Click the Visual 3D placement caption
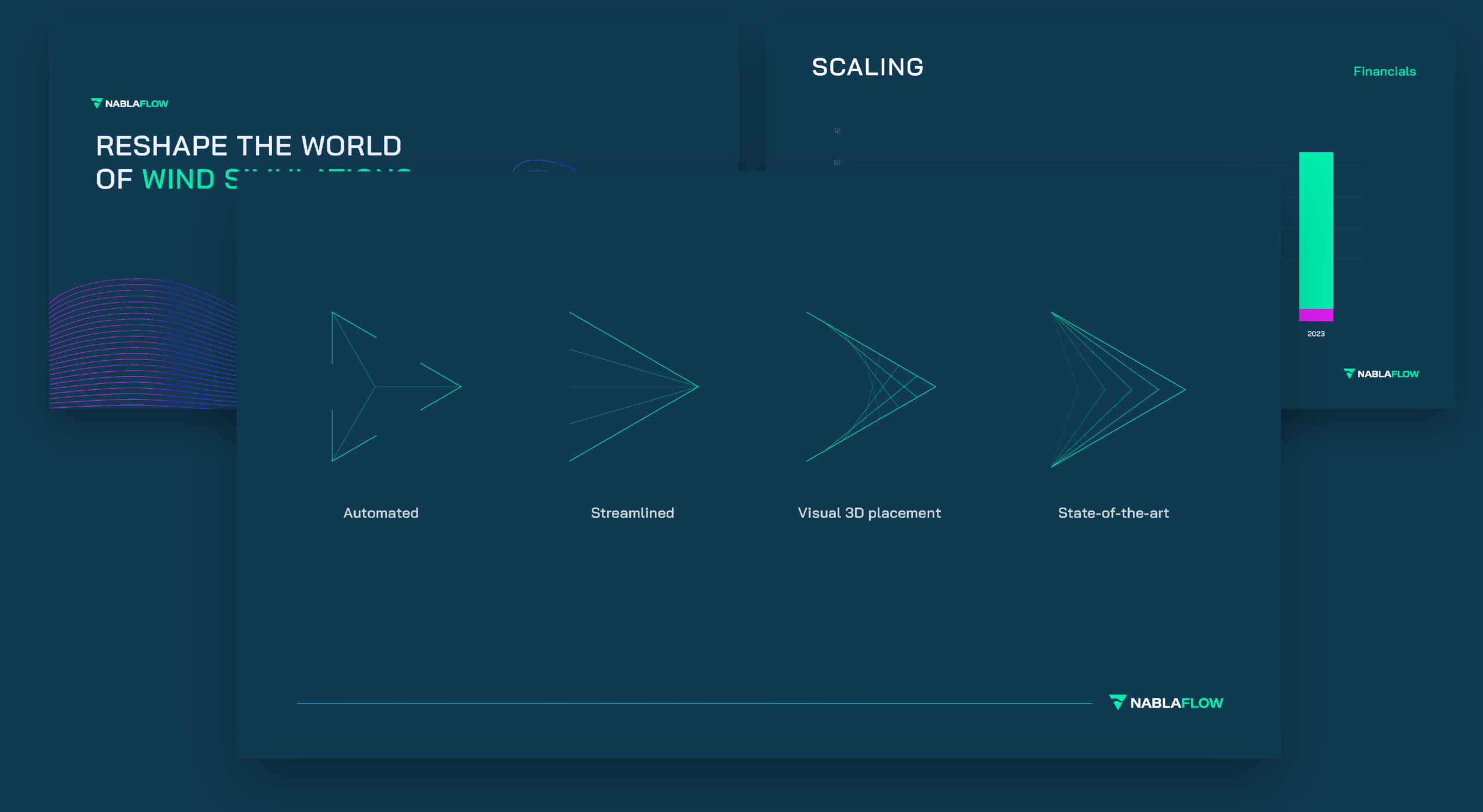The height and width of the screenshot is (812, 1483). [869, 513]
